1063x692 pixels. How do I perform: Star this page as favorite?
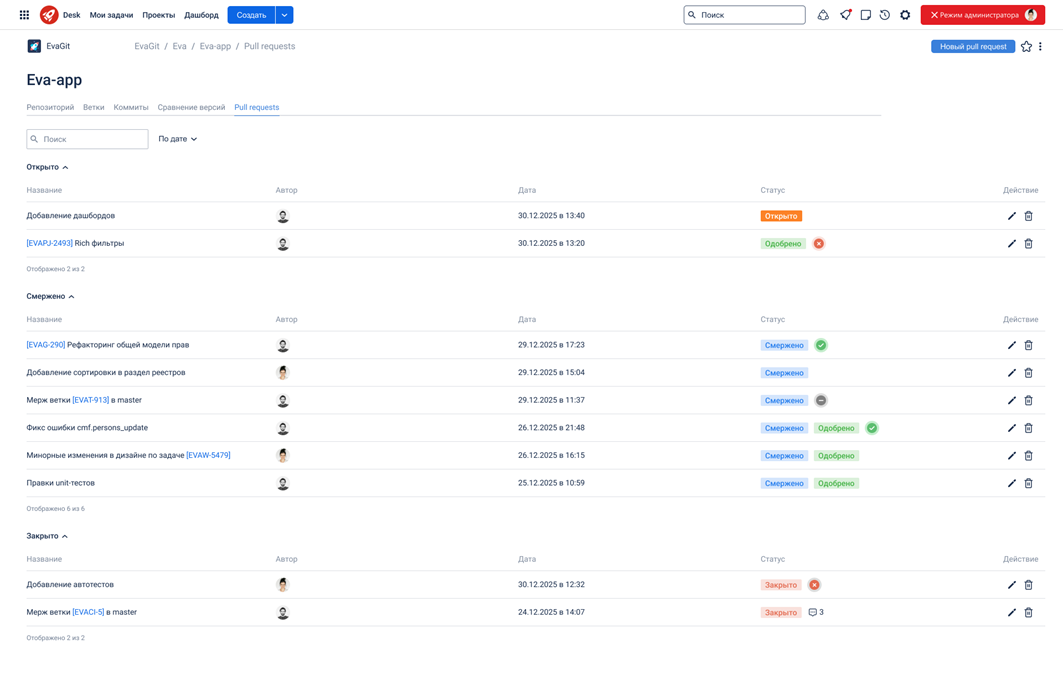[x=1026, y=46]
